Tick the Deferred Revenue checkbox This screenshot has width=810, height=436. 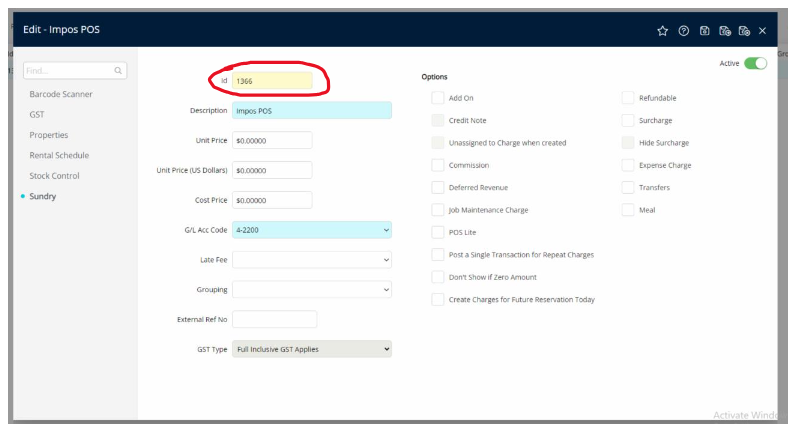point(438,188)
